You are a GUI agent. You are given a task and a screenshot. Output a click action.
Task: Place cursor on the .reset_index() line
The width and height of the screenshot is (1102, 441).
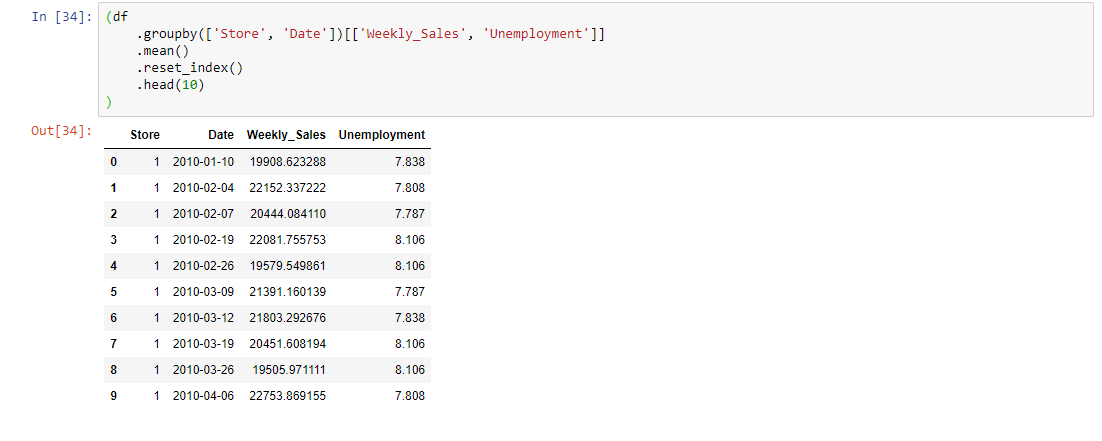point(189,68)
